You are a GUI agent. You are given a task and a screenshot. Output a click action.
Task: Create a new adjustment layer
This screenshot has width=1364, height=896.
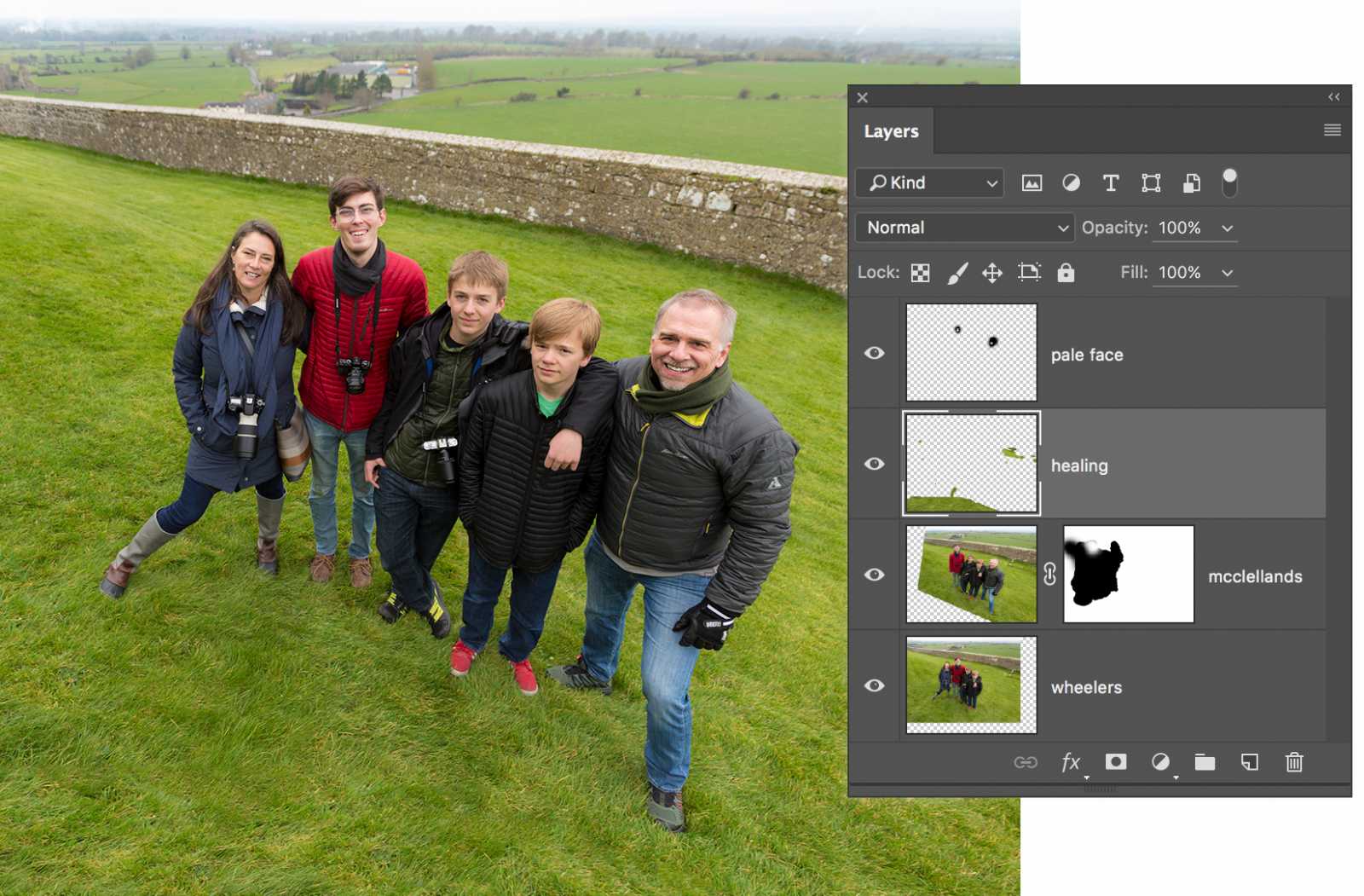tap(1160, 762)
